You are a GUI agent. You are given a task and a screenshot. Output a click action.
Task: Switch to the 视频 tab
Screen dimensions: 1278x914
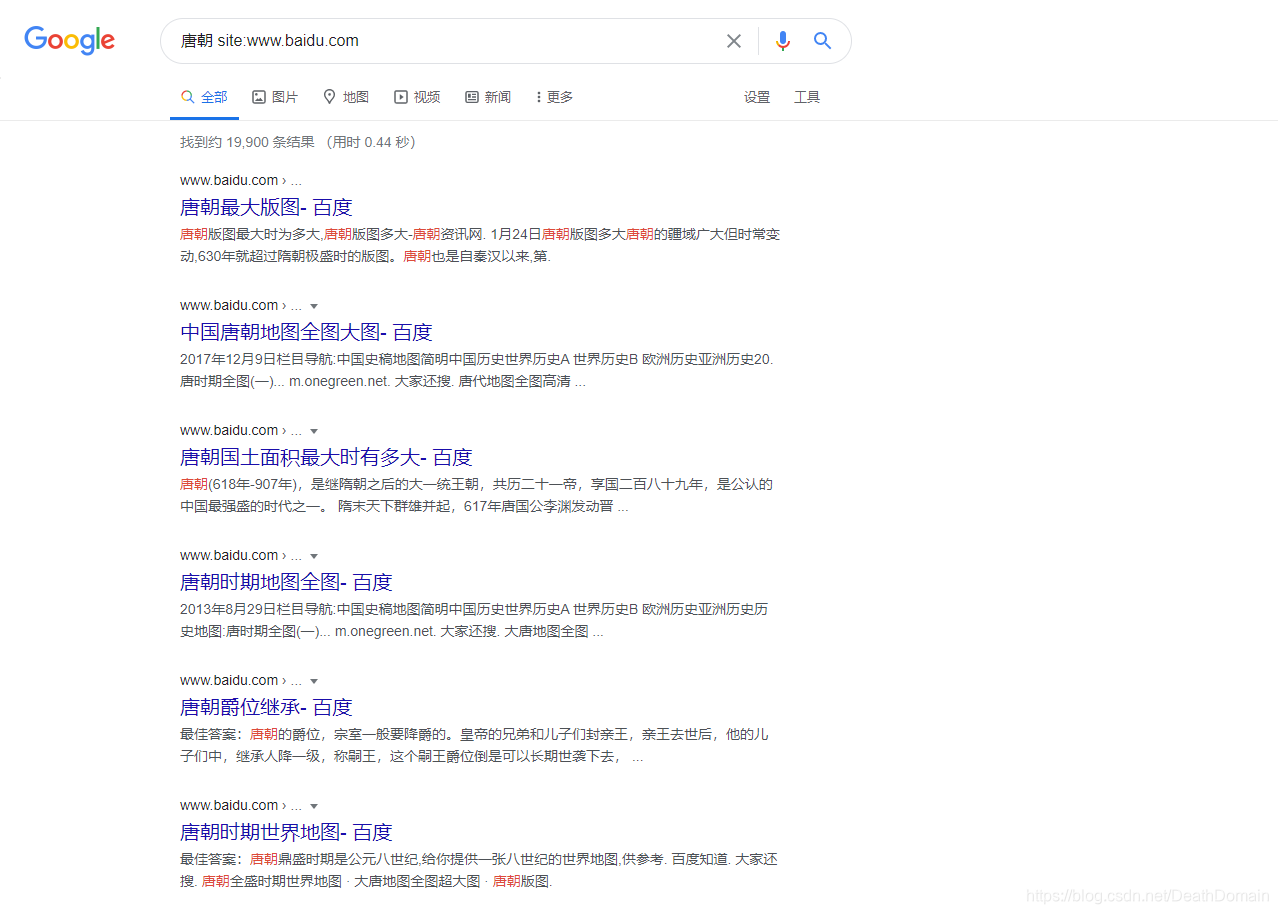417,97
